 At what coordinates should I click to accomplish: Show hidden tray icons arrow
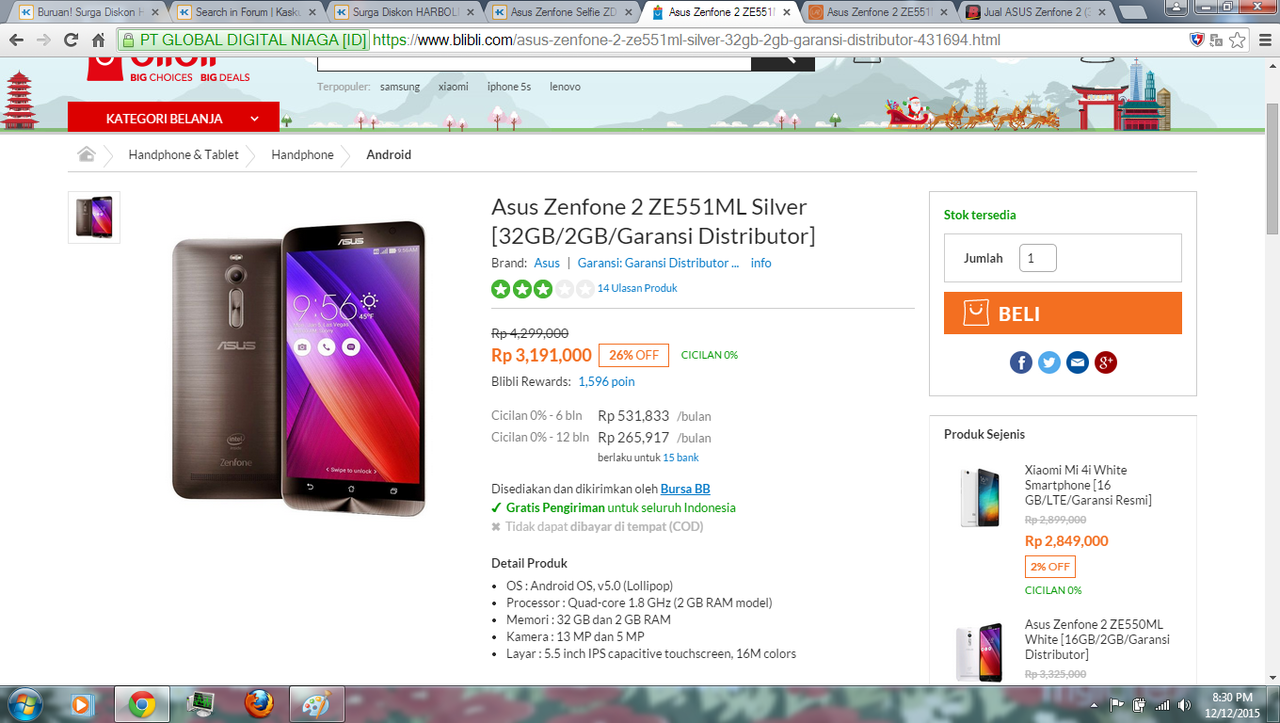(x=1096, y=704)
